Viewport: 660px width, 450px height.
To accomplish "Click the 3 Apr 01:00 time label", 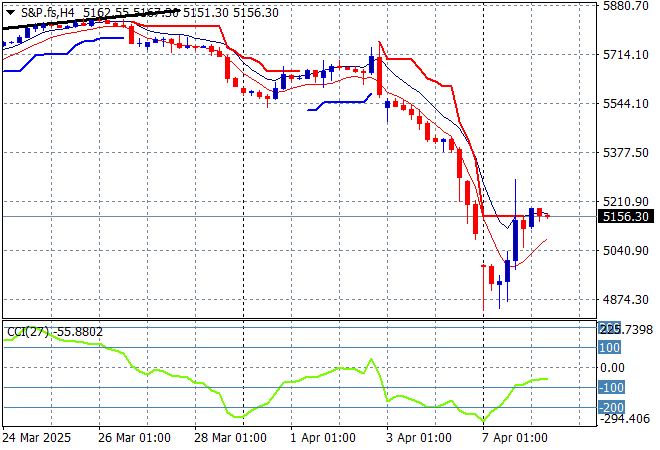I will pyautogui.click(x=419, y=438).
